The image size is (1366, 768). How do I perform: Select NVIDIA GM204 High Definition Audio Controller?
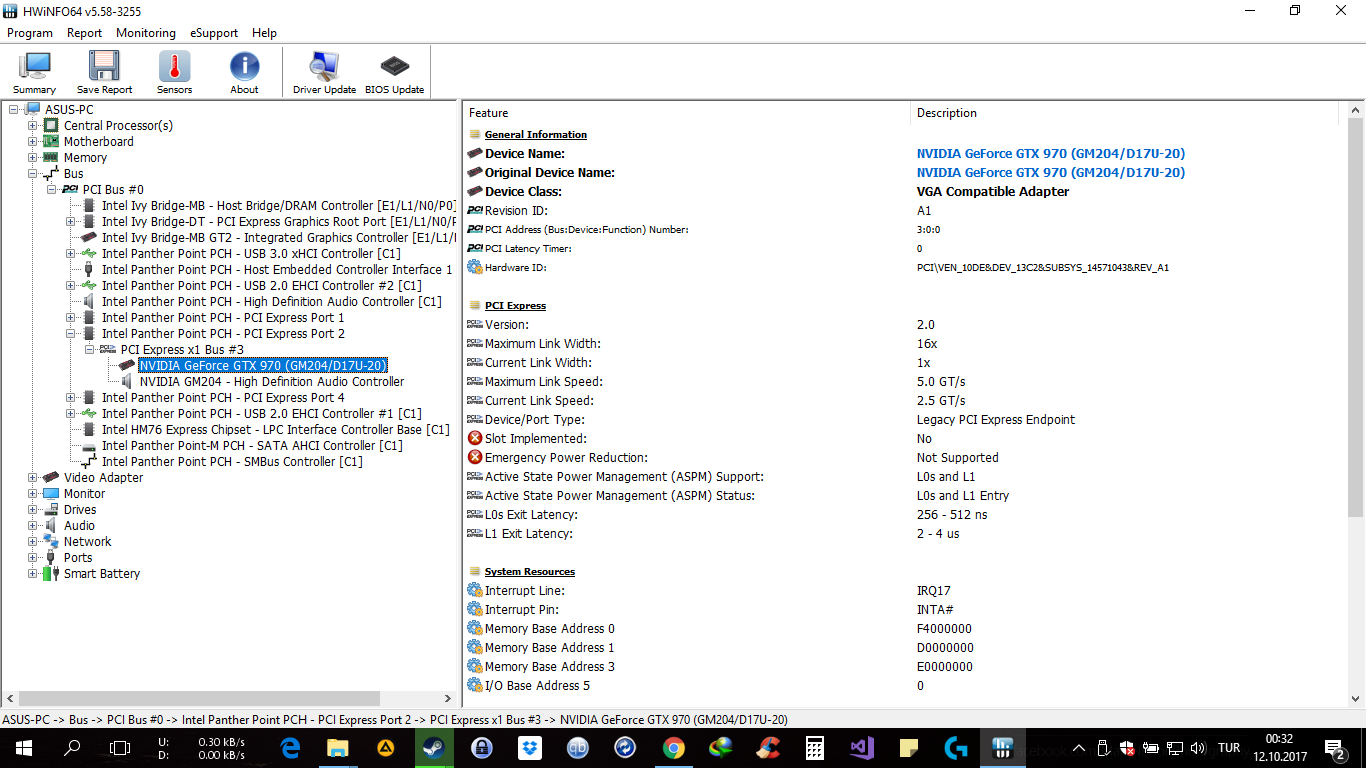tap(272, 382)
